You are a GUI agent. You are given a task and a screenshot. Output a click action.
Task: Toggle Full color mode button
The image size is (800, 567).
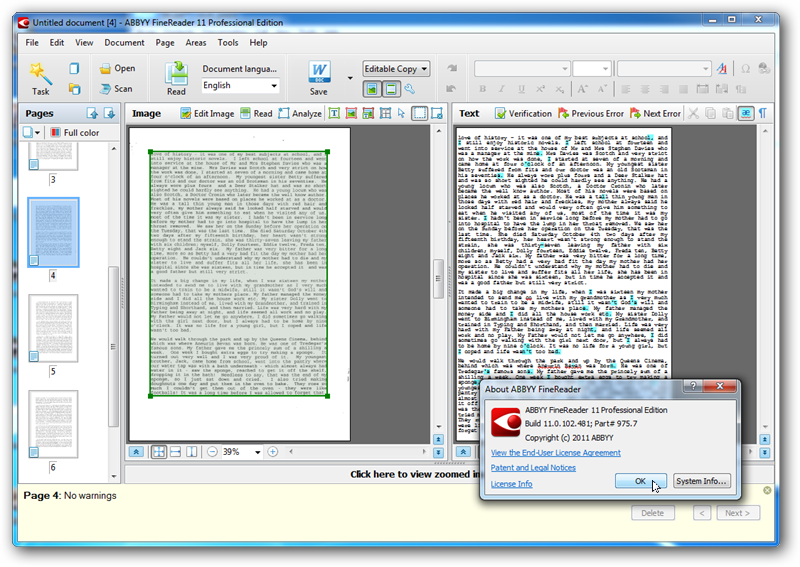(75, 133)
